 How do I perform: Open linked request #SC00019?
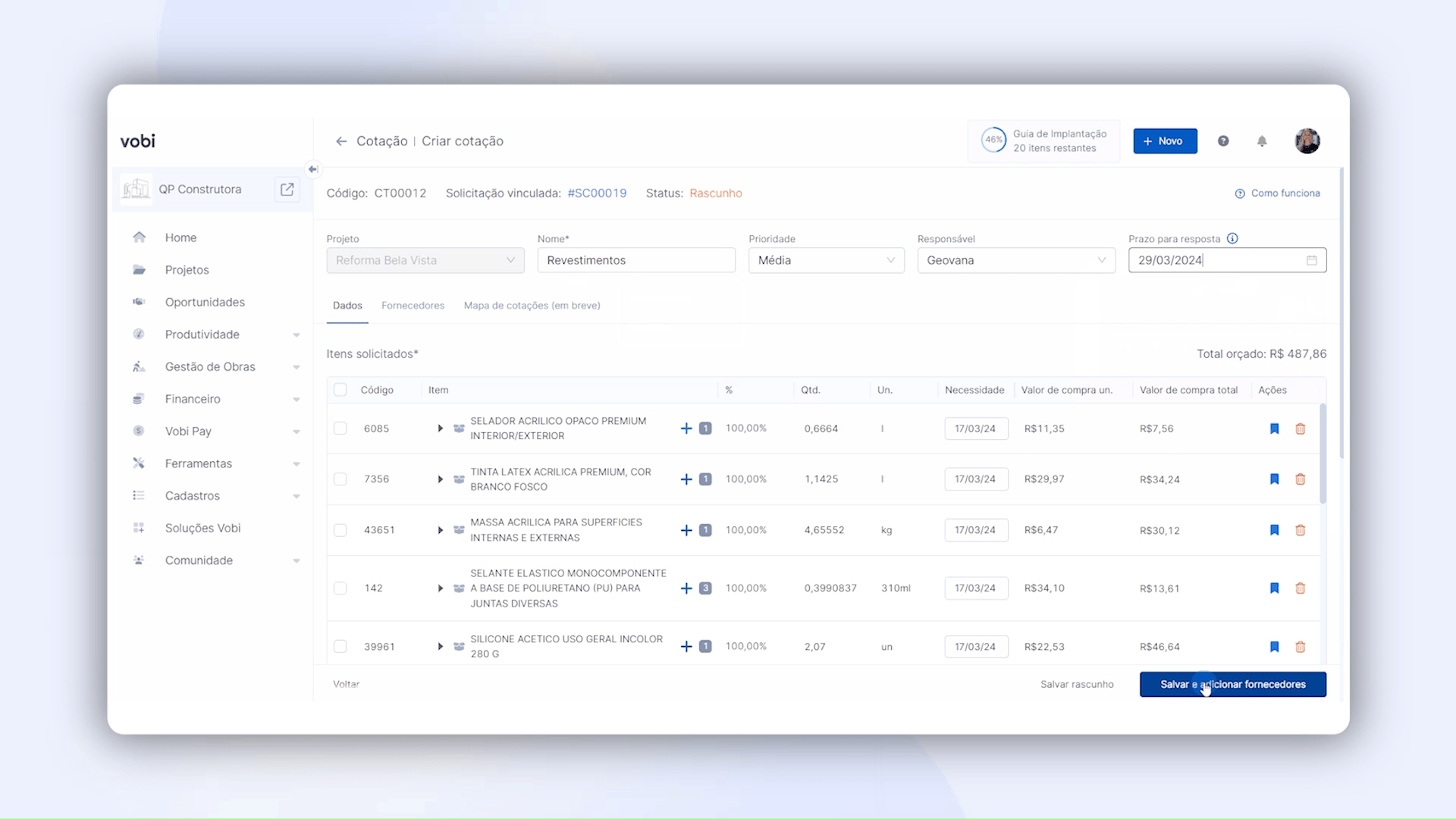[597, 193]
